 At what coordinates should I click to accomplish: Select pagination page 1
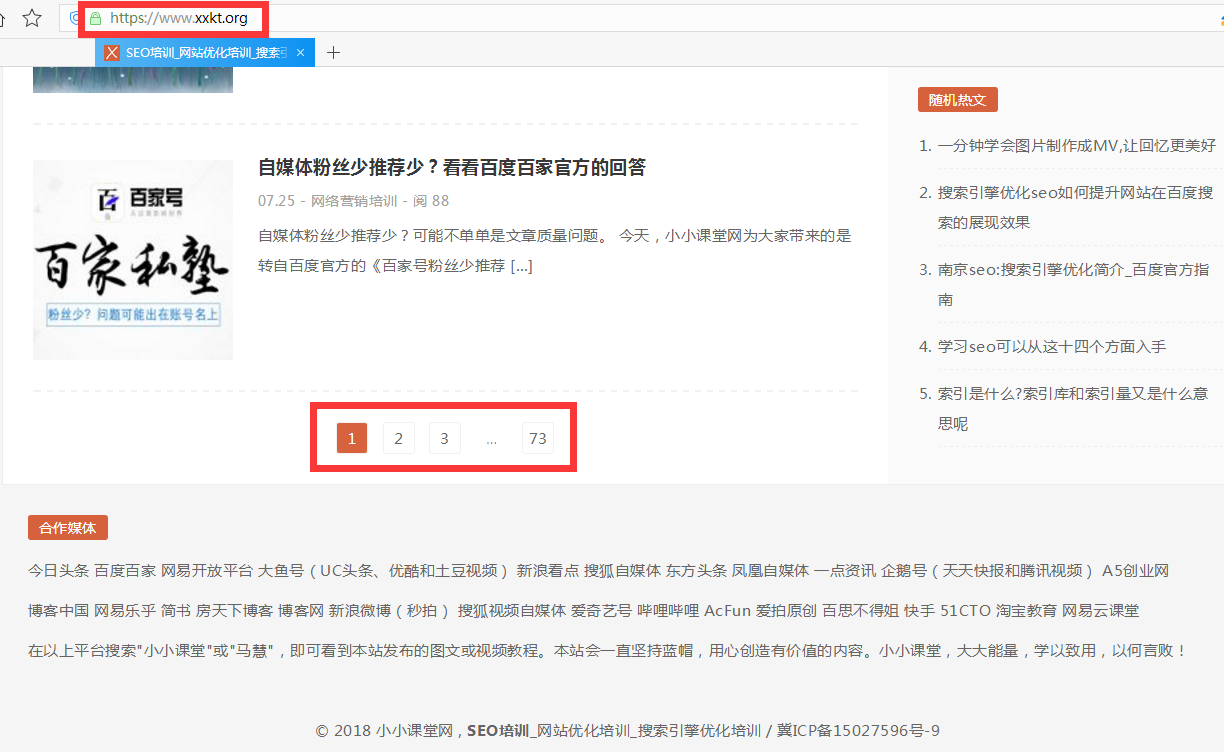point(352,438)
